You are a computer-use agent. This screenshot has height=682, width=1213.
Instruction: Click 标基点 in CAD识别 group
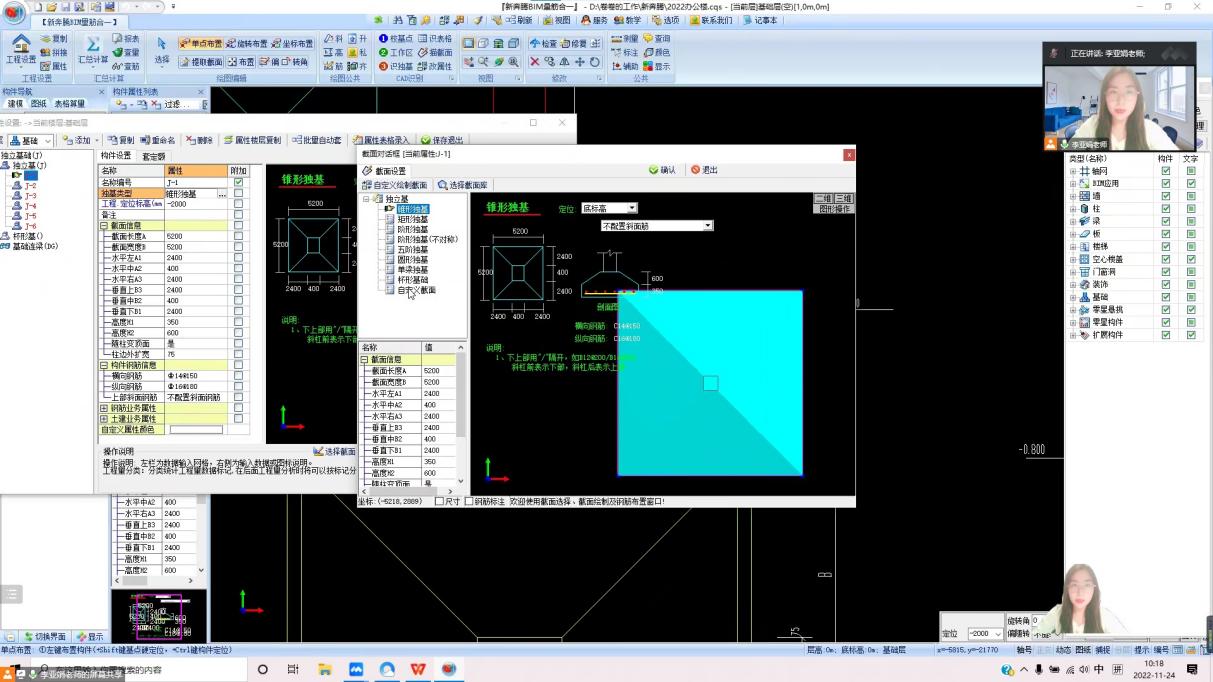[x=396, y=39]
